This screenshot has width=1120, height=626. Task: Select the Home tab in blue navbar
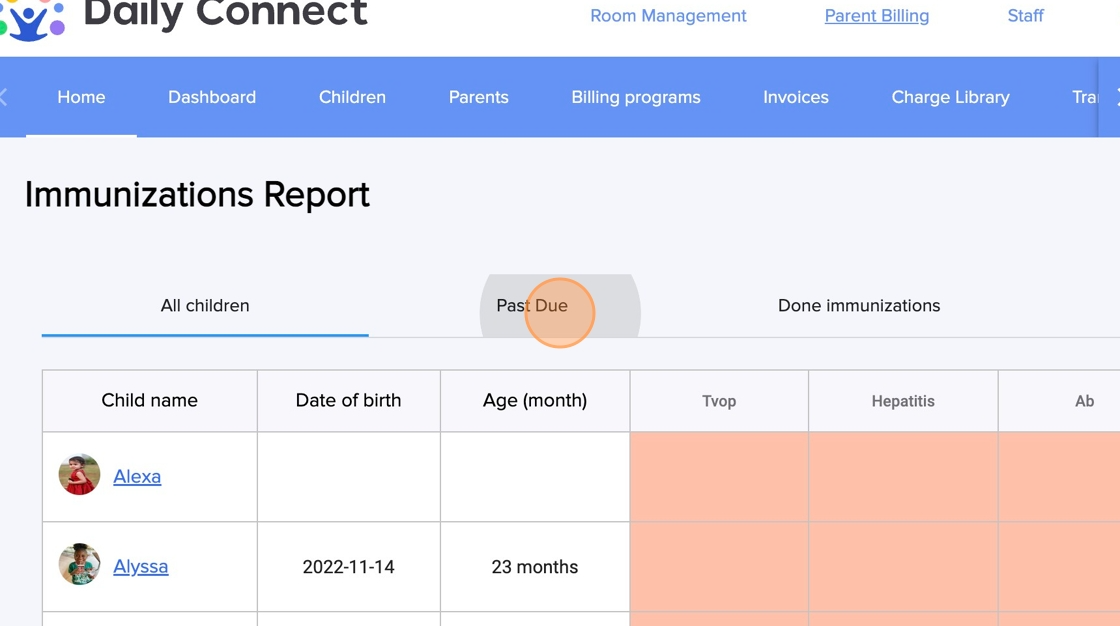[81, 97]
